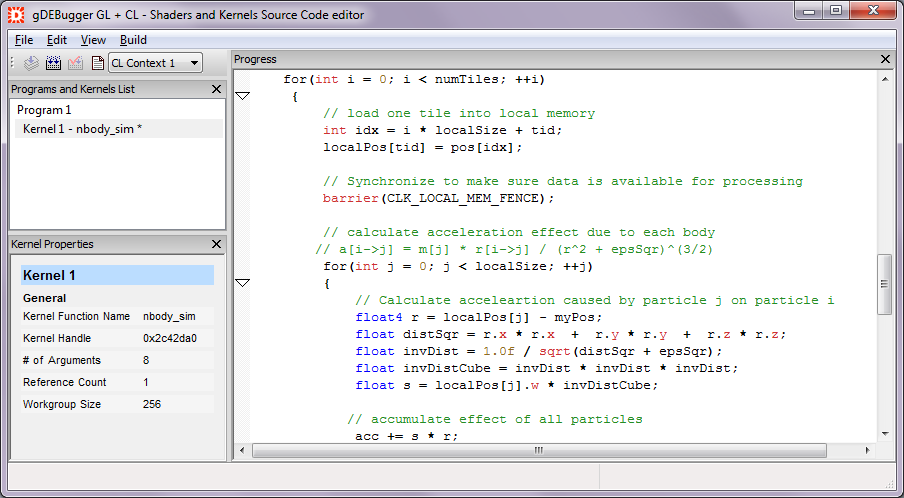Open the View menu
The width and height of the screenshot is (904, 498).
93,40
